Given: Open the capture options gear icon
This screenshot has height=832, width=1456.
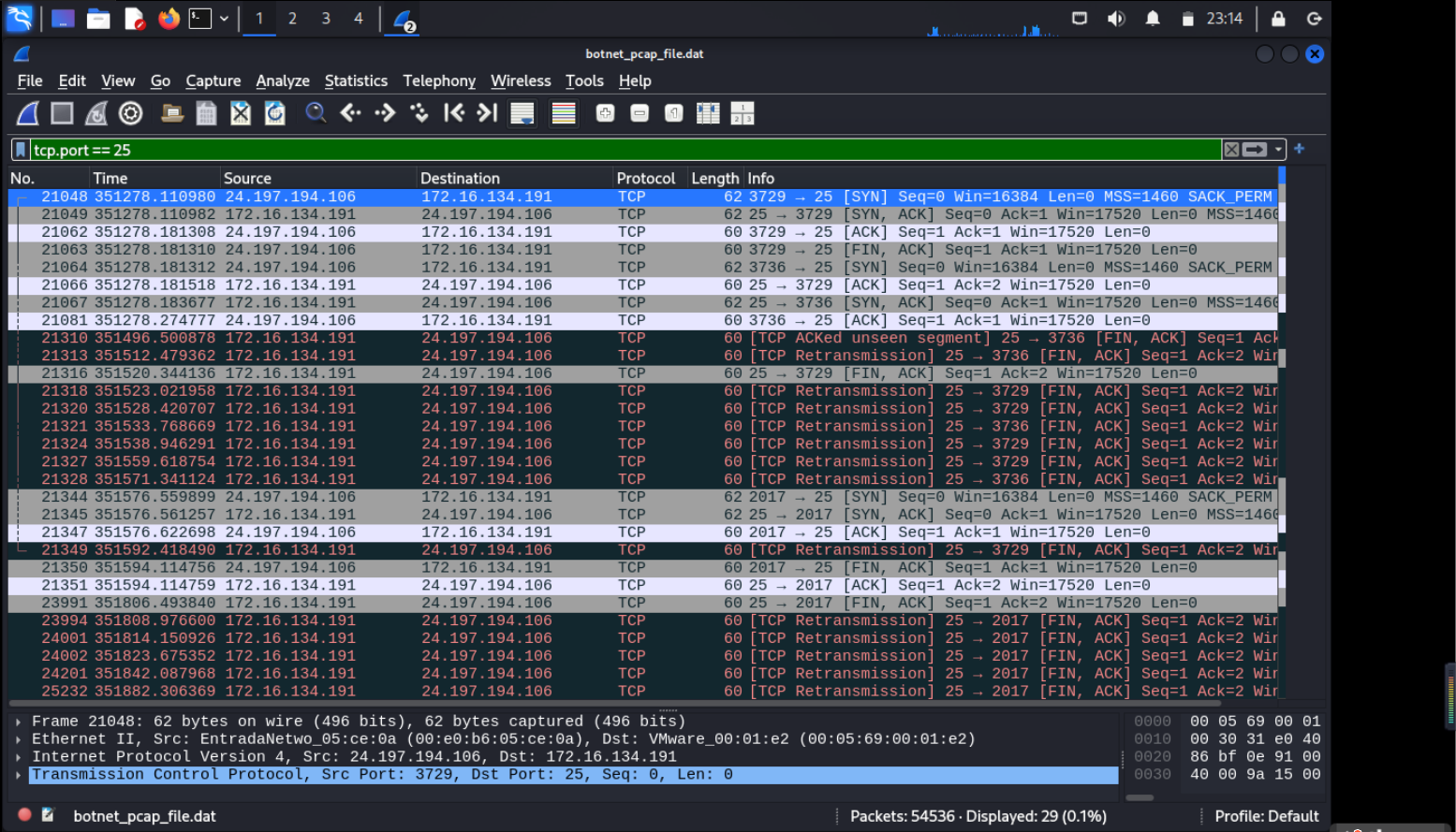Looking at the screenshot, I should click(x=131, y=114).
